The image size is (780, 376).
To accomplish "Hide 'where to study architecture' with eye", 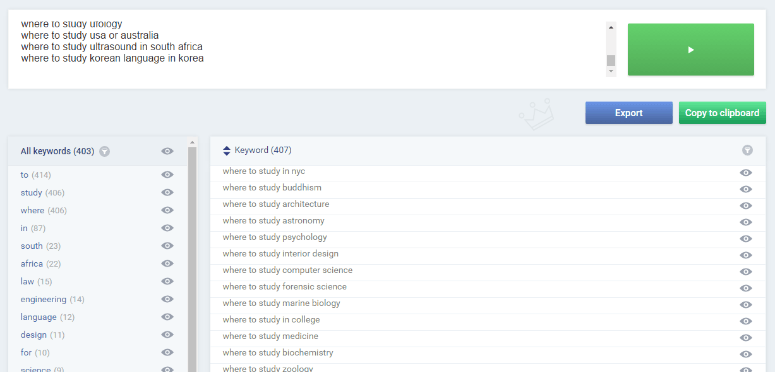I will (x=746, y=205).
